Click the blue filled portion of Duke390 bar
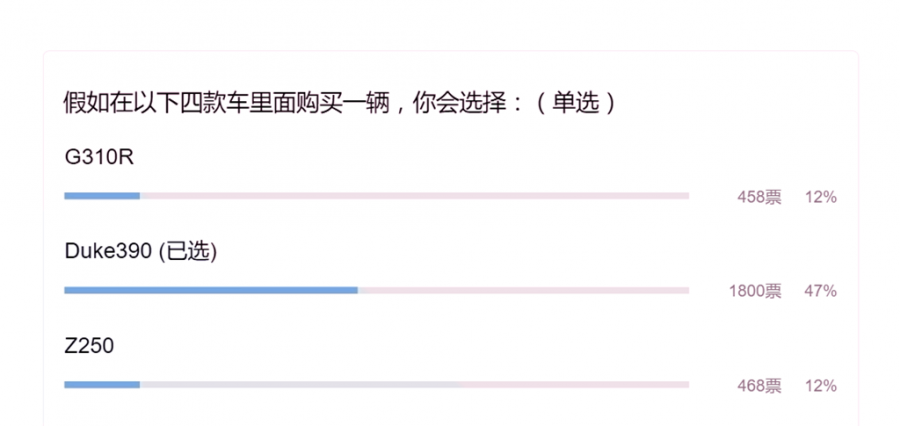The image size is (900, 426). 210,290
